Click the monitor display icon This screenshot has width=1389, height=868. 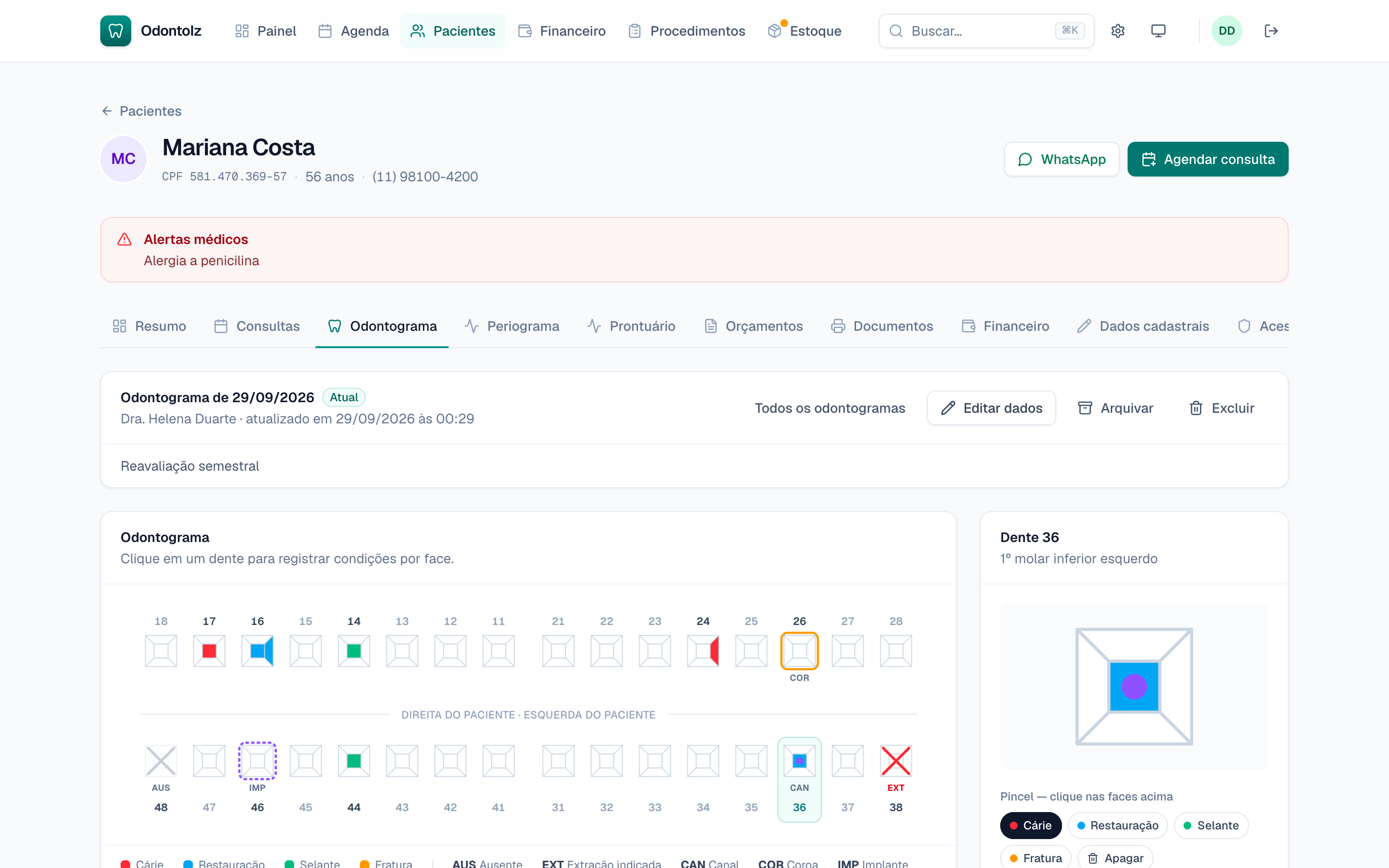tap(1158, 31)
